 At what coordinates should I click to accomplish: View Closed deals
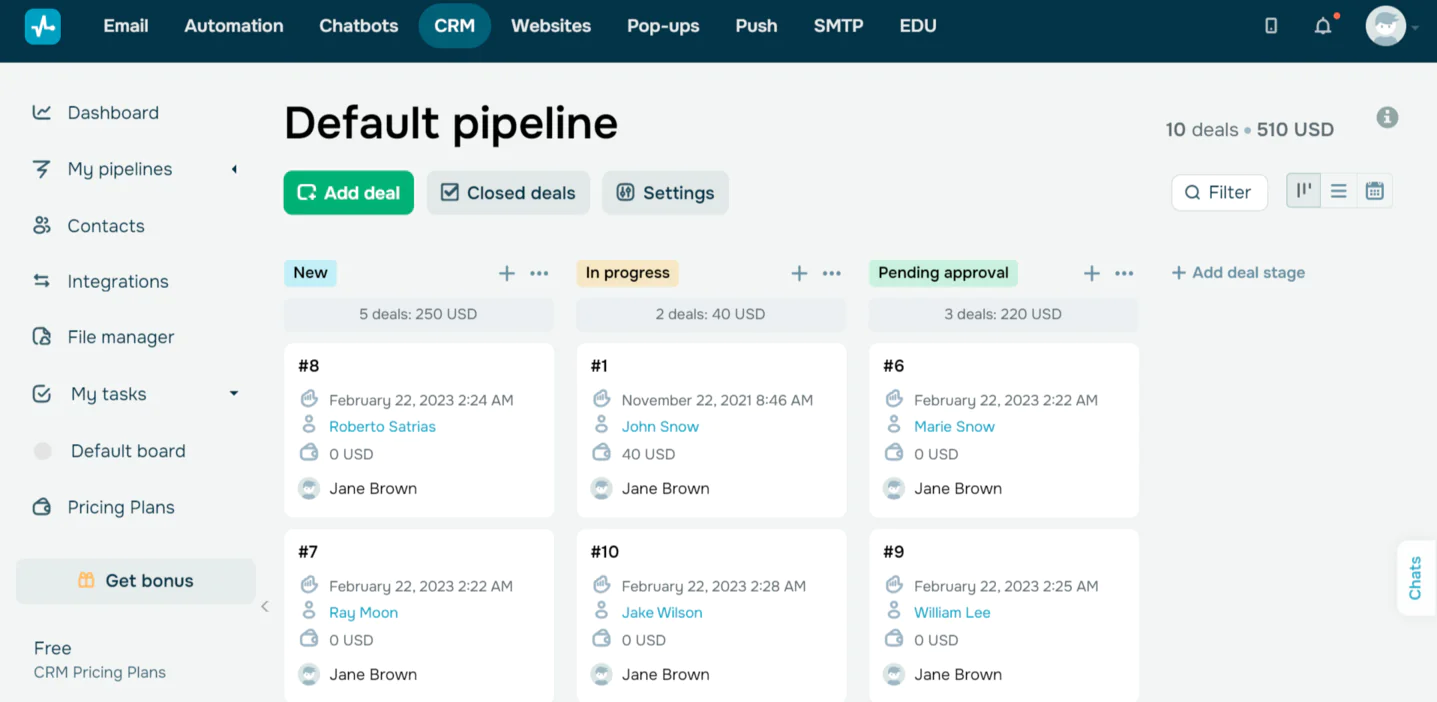(508, 193)
